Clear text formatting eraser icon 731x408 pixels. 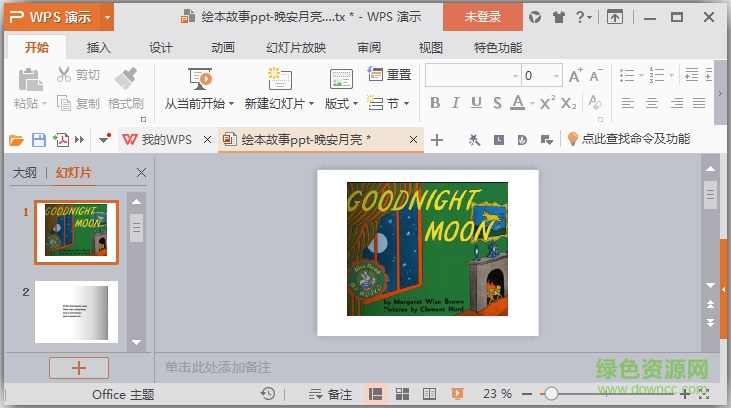(x=595, y=102)
